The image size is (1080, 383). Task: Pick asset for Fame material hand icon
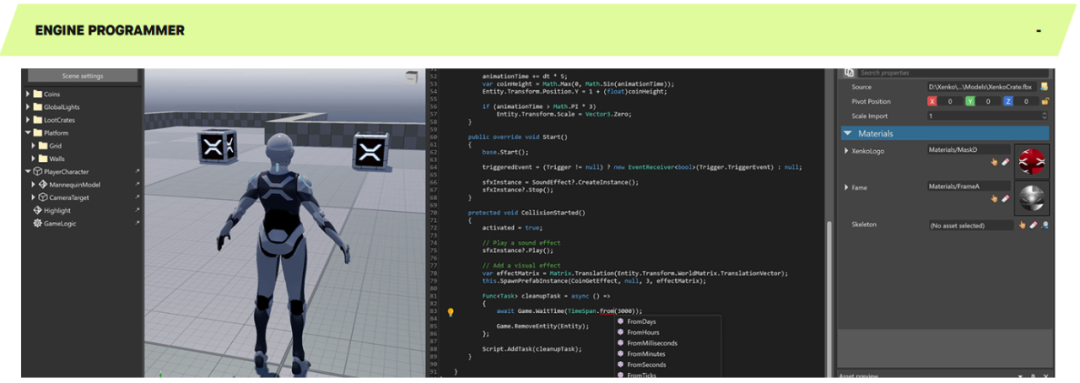click(x=994, y=198)
